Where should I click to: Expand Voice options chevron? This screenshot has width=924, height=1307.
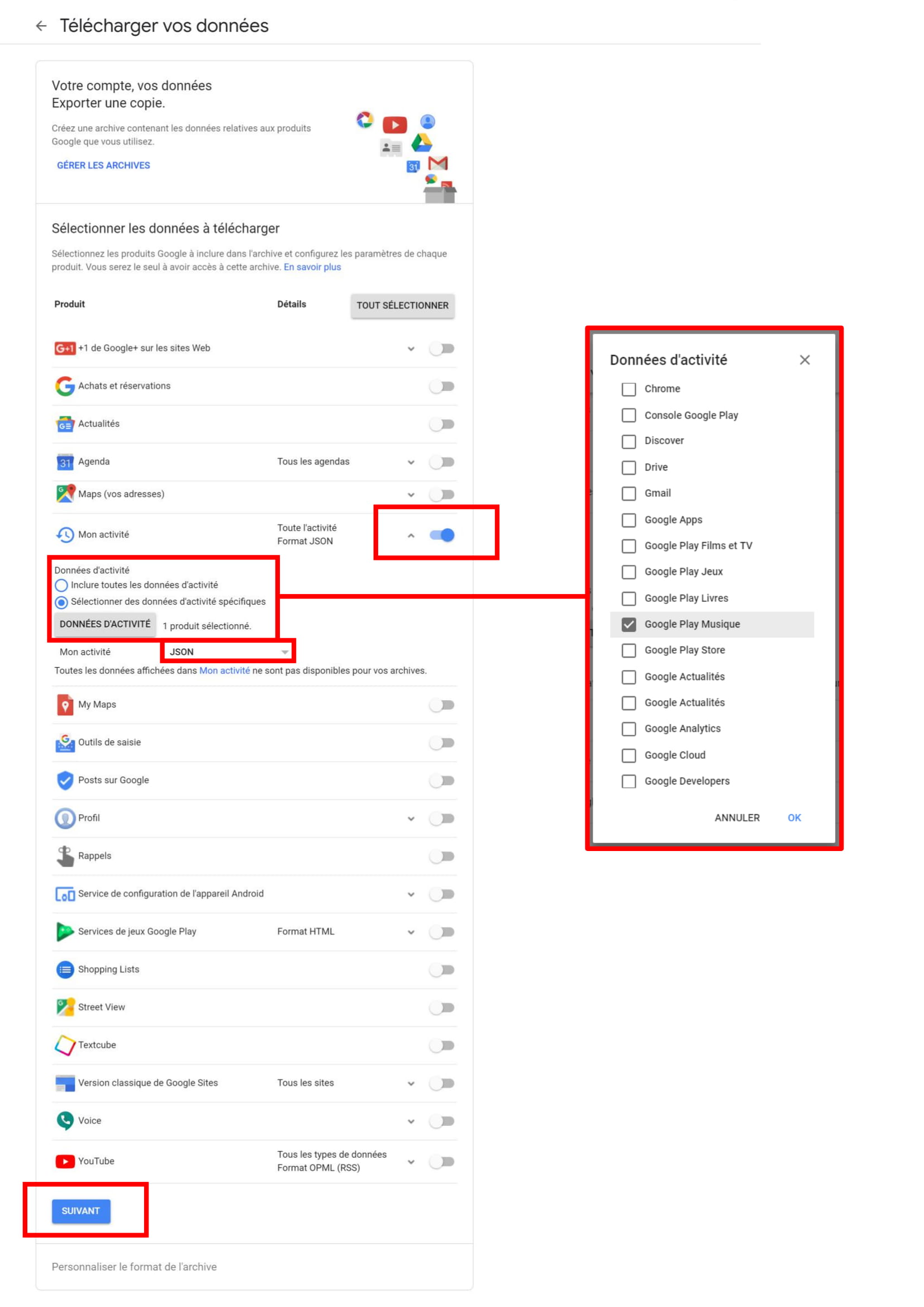click(411, 1122)
